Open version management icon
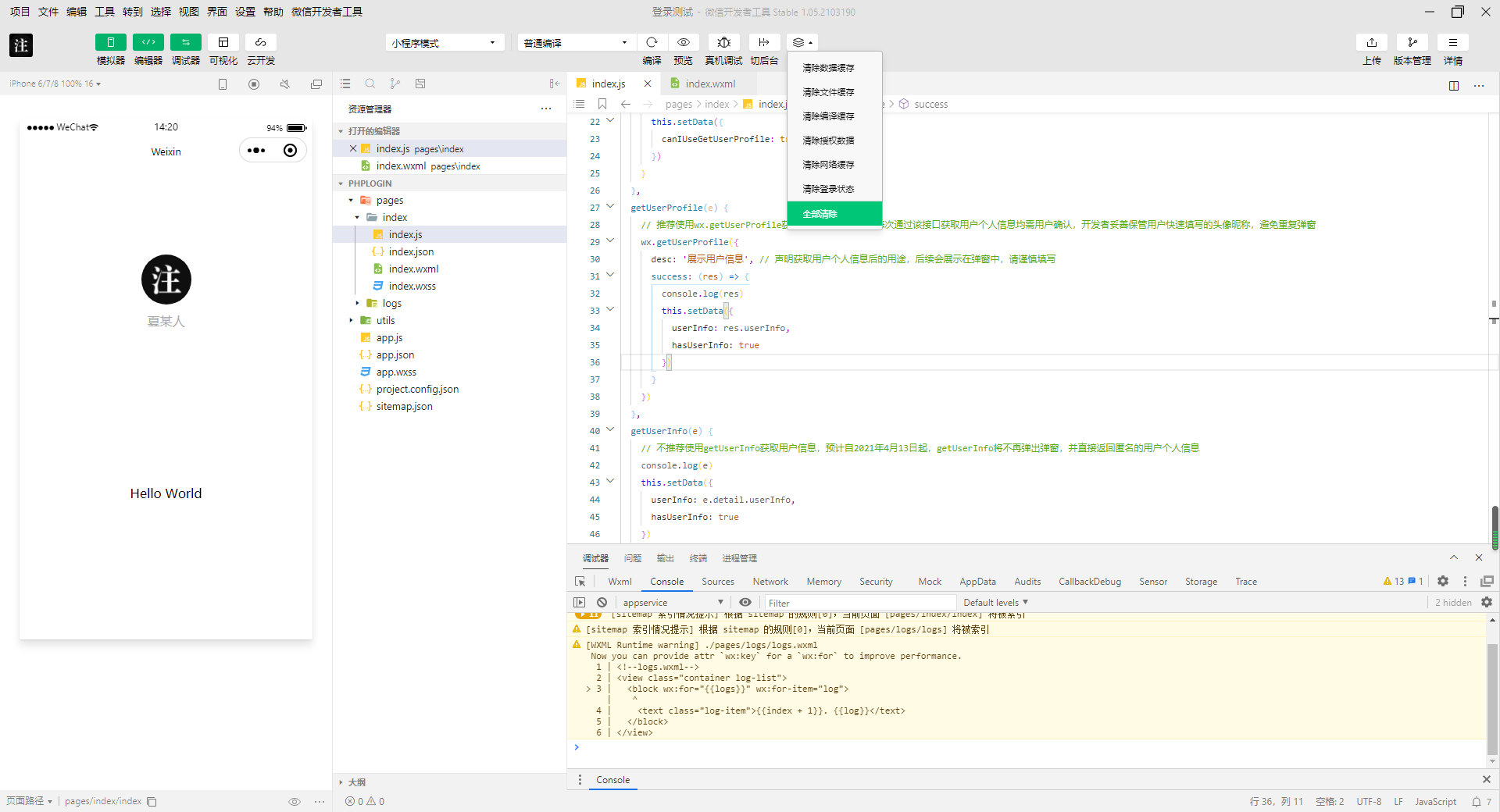Screen dimensions: 1500x812 click(x=1412, y=42)
